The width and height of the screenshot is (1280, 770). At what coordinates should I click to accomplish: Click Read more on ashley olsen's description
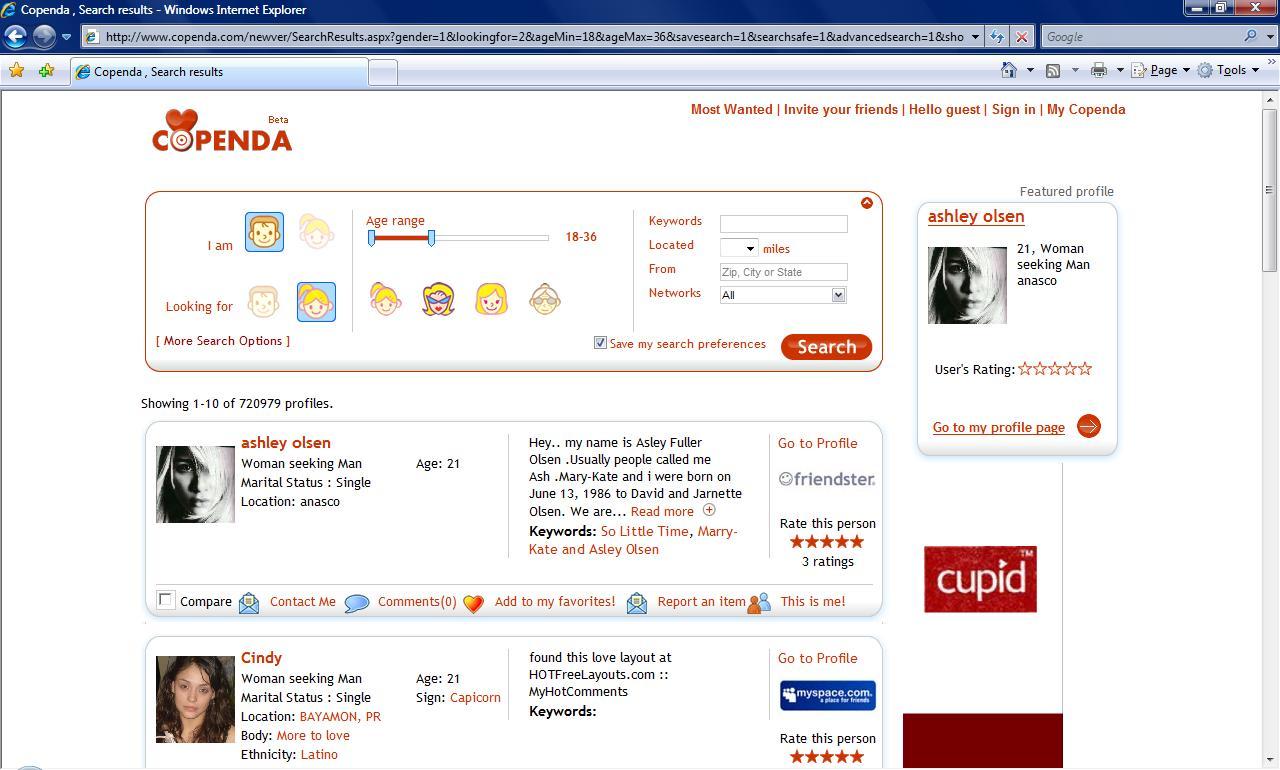point(662,511)
